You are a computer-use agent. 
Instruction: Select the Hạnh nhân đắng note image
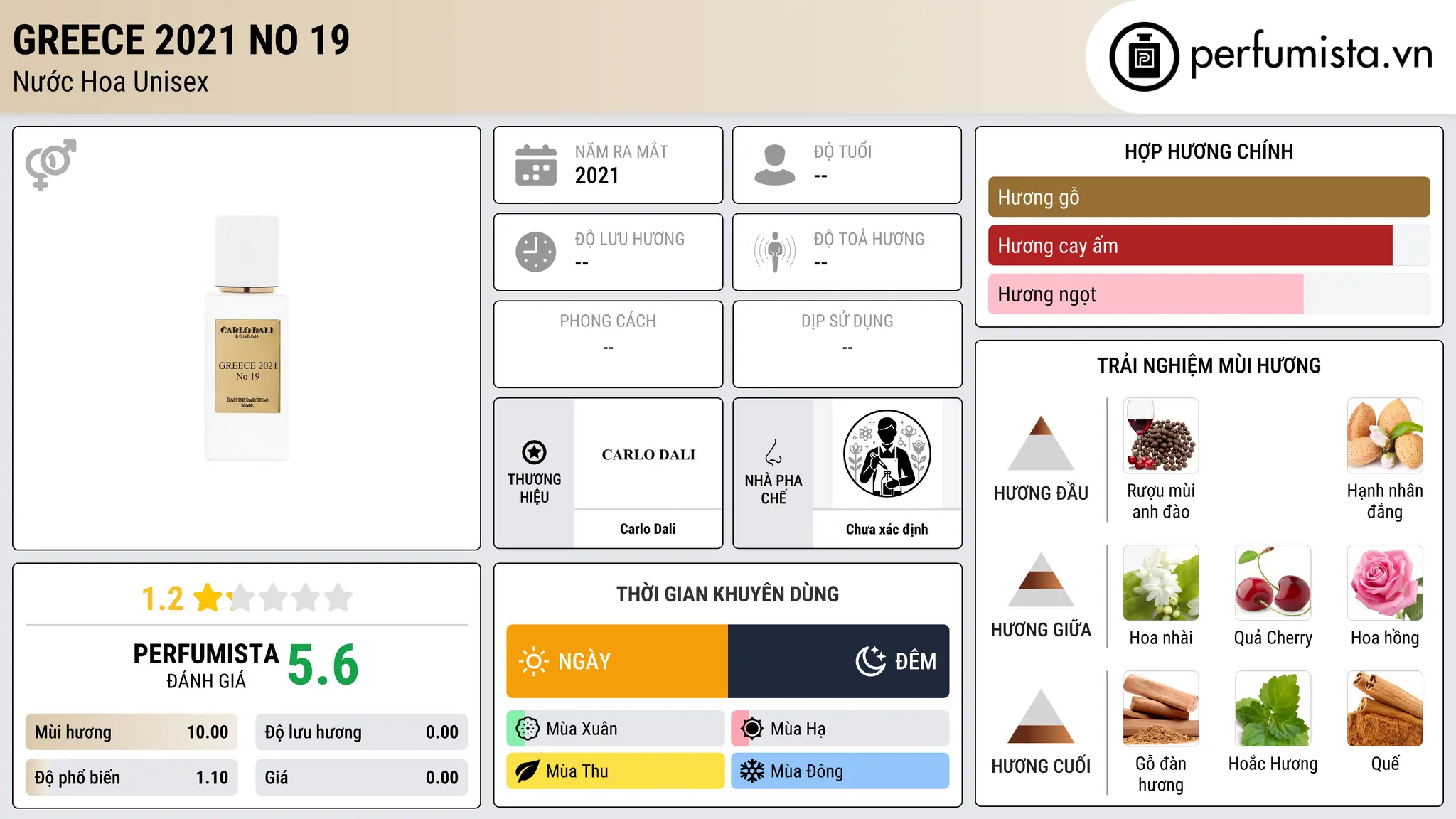point(1385,436)
